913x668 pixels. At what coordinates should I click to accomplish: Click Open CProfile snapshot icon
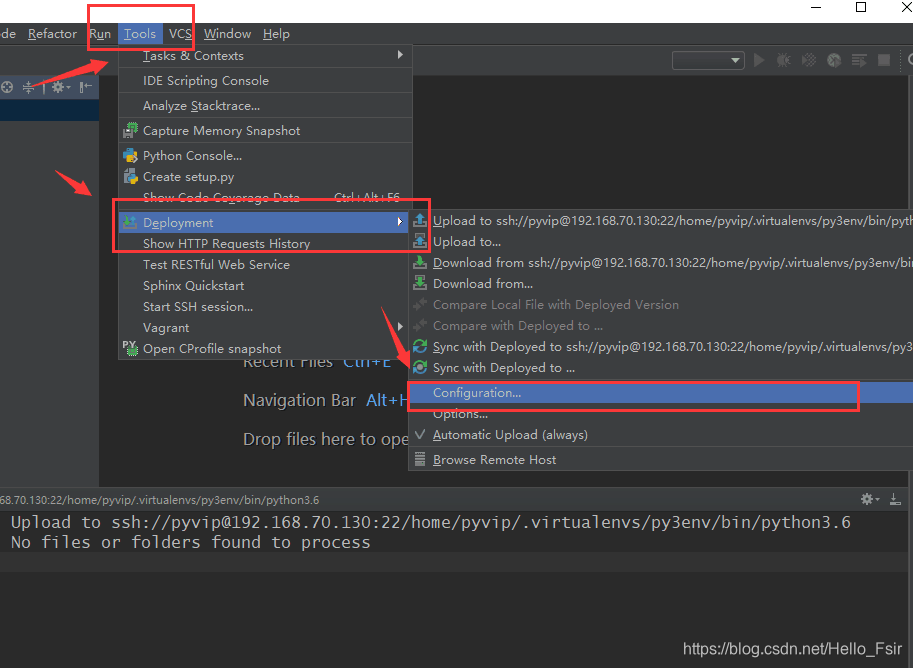pyautogui.click(x=130, y=348)
